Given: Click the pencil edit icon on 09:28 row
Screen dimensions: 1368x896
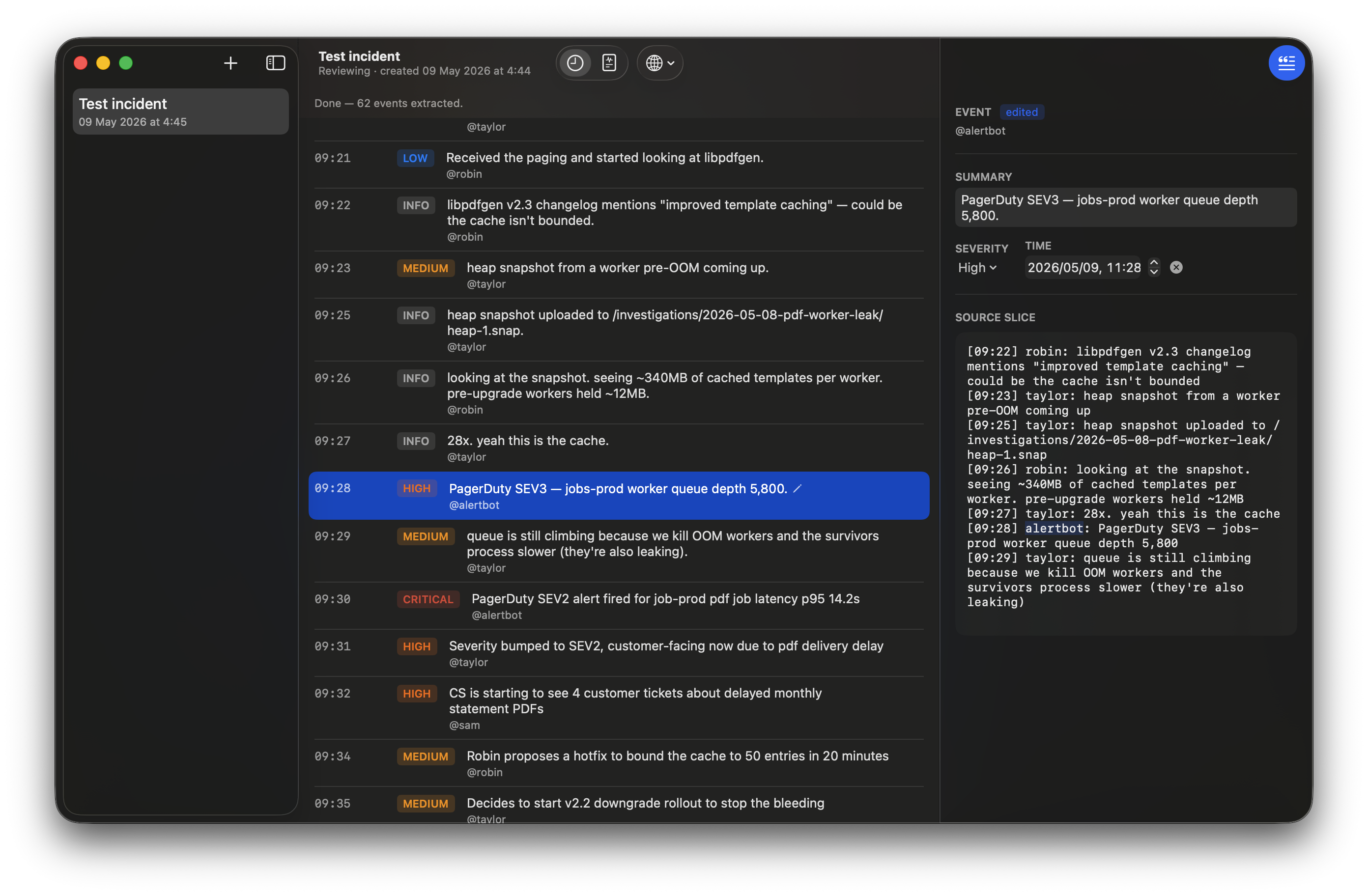Looking at the screenshot, I should (x=797, y=488).
